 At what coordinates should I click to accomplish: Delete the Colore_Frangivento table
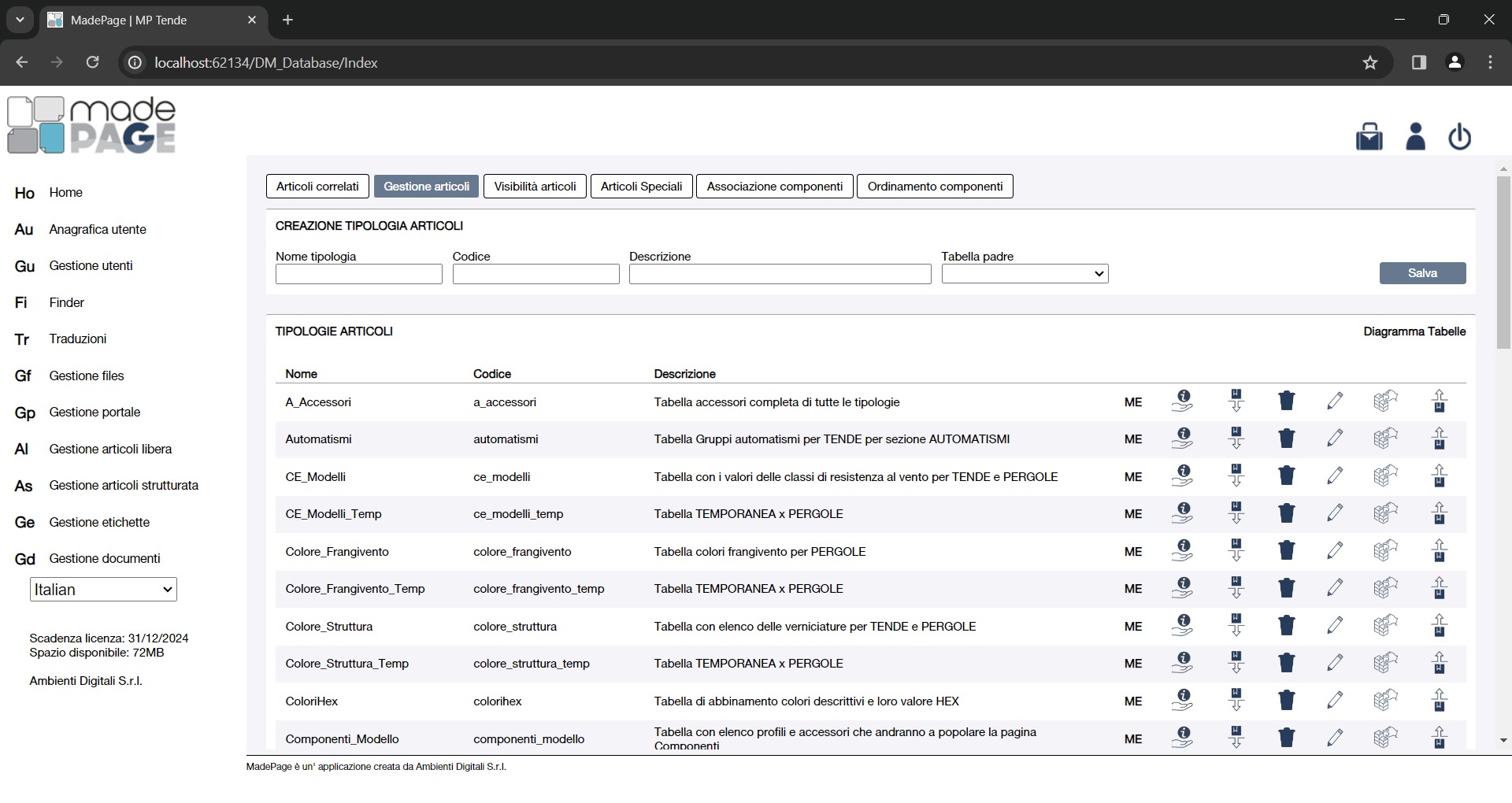[1287, 551]
